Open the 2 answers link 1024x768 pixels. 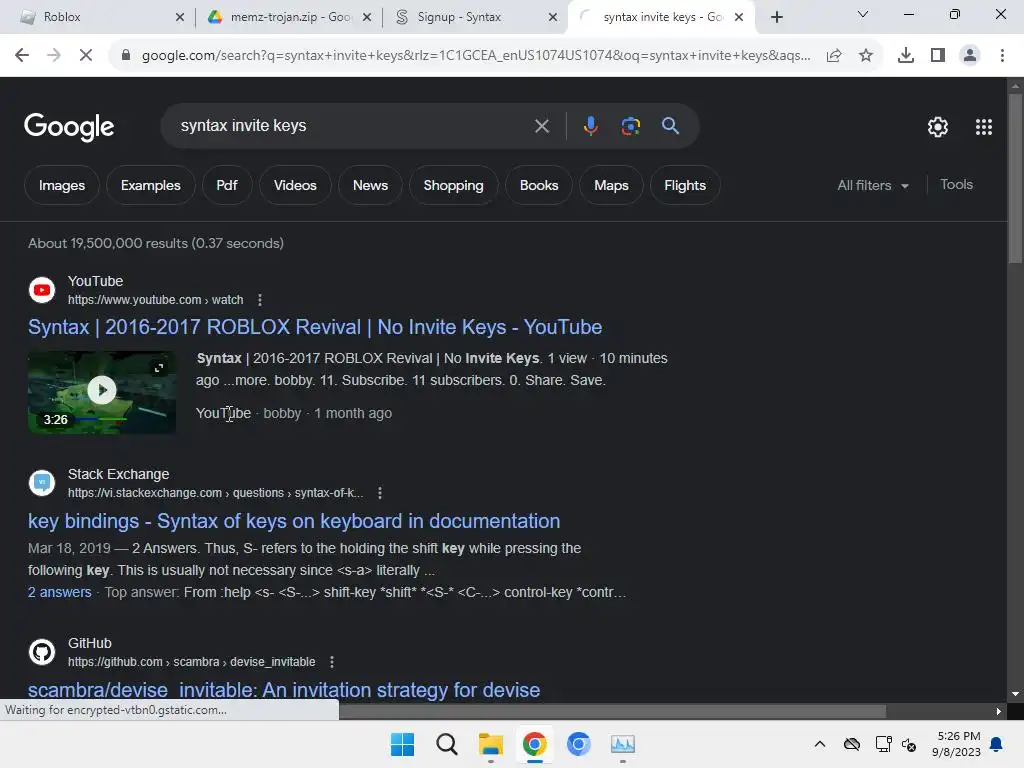click(59, 592)
